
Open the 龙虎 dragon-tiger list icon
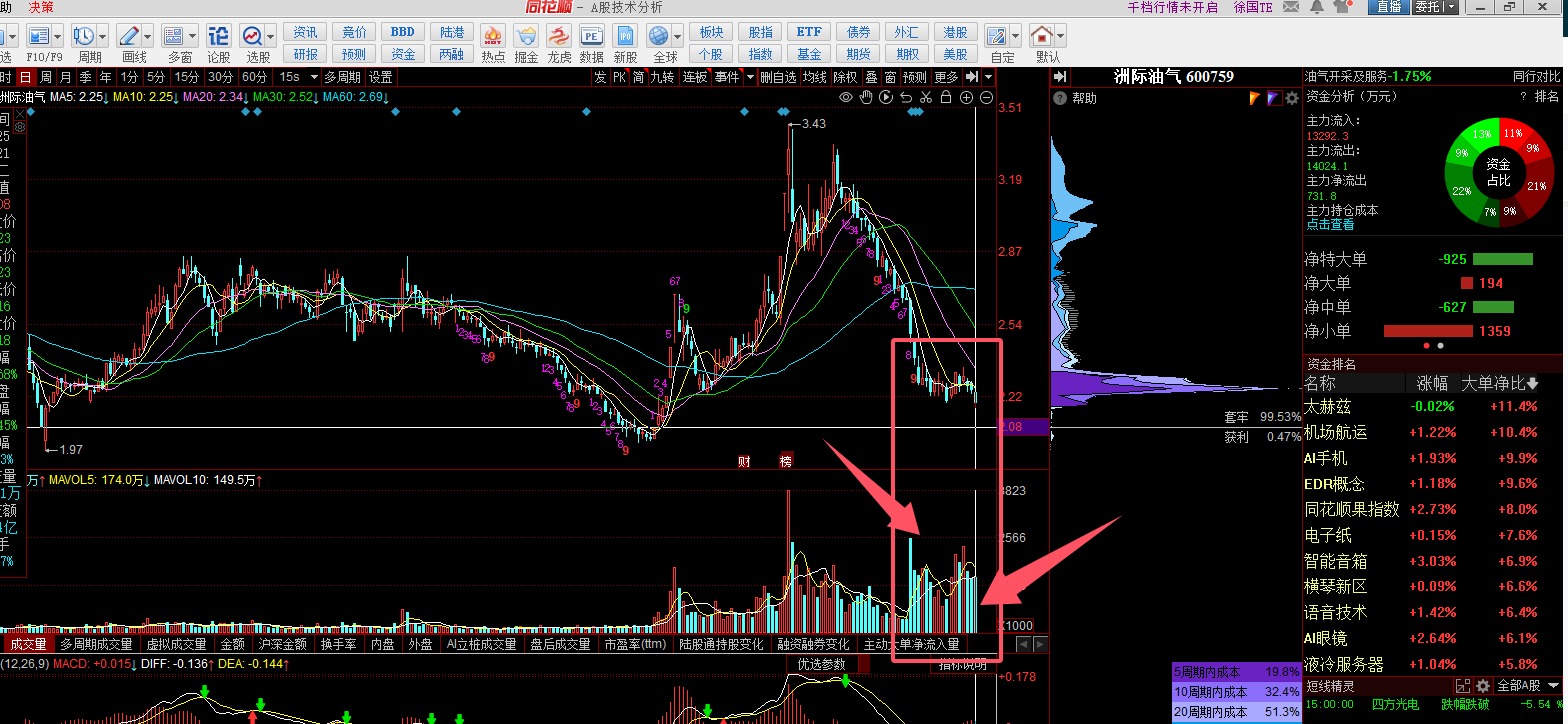pos(559,36)
